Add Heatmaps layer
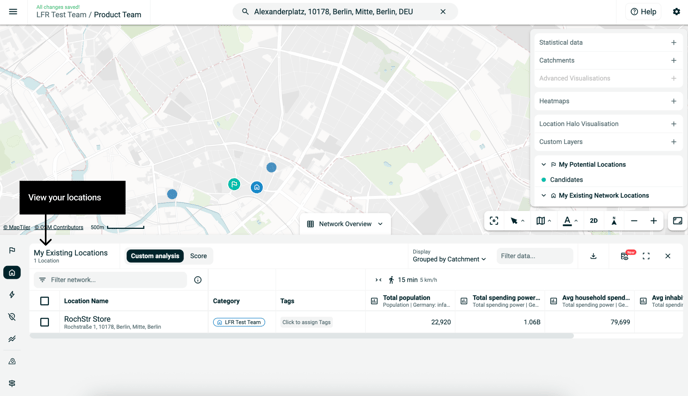Viewport: 688px width, 396px height. pos(674,101)
